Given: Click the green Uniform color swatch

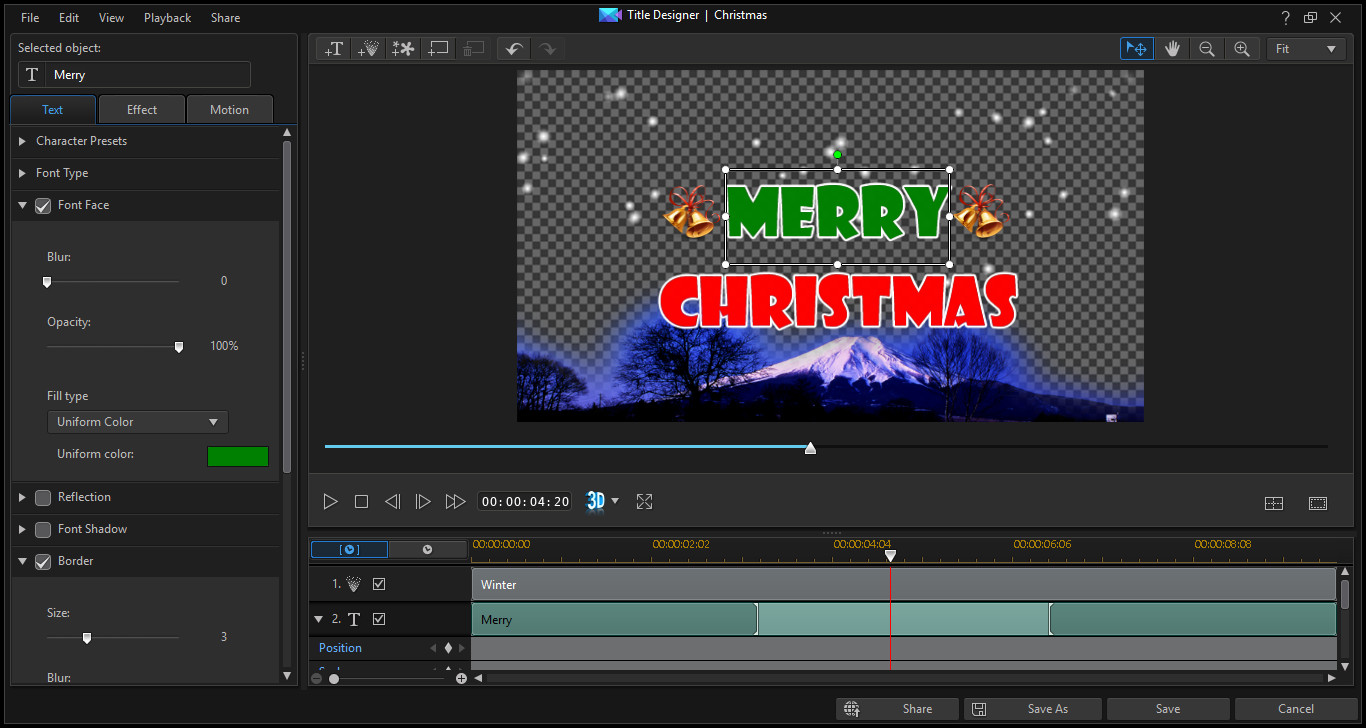Looking at the screenshot, I should (238, 456).
